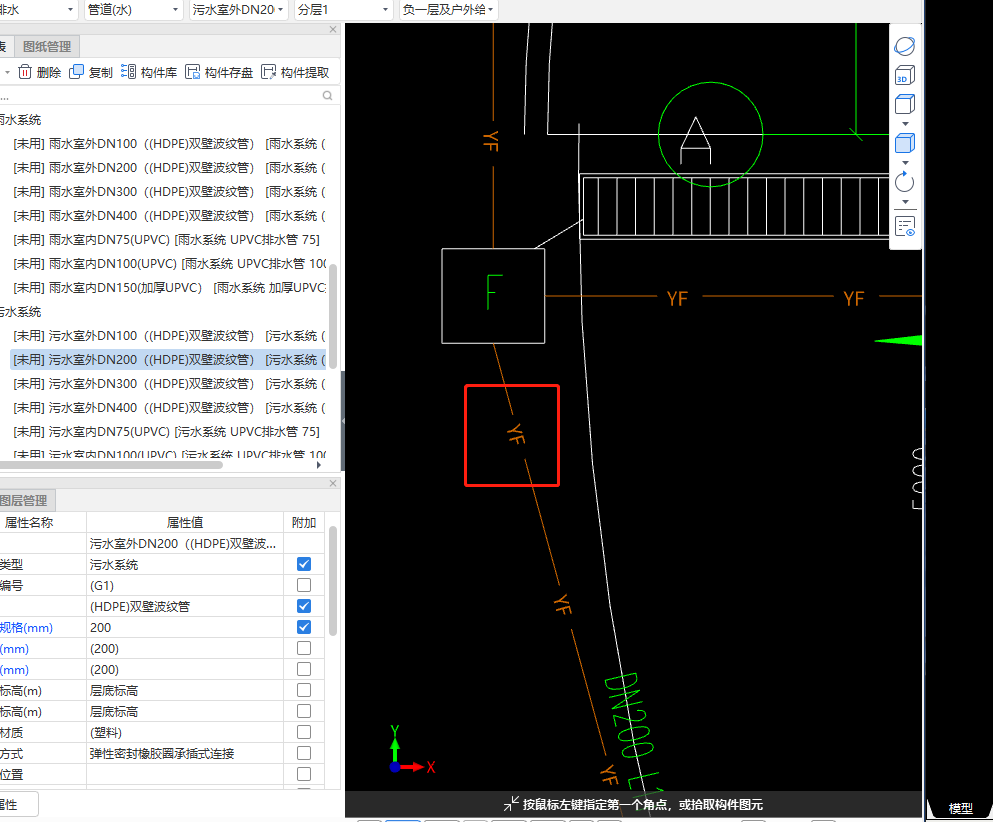Open the 排水 dropdown

pos(38,9)
